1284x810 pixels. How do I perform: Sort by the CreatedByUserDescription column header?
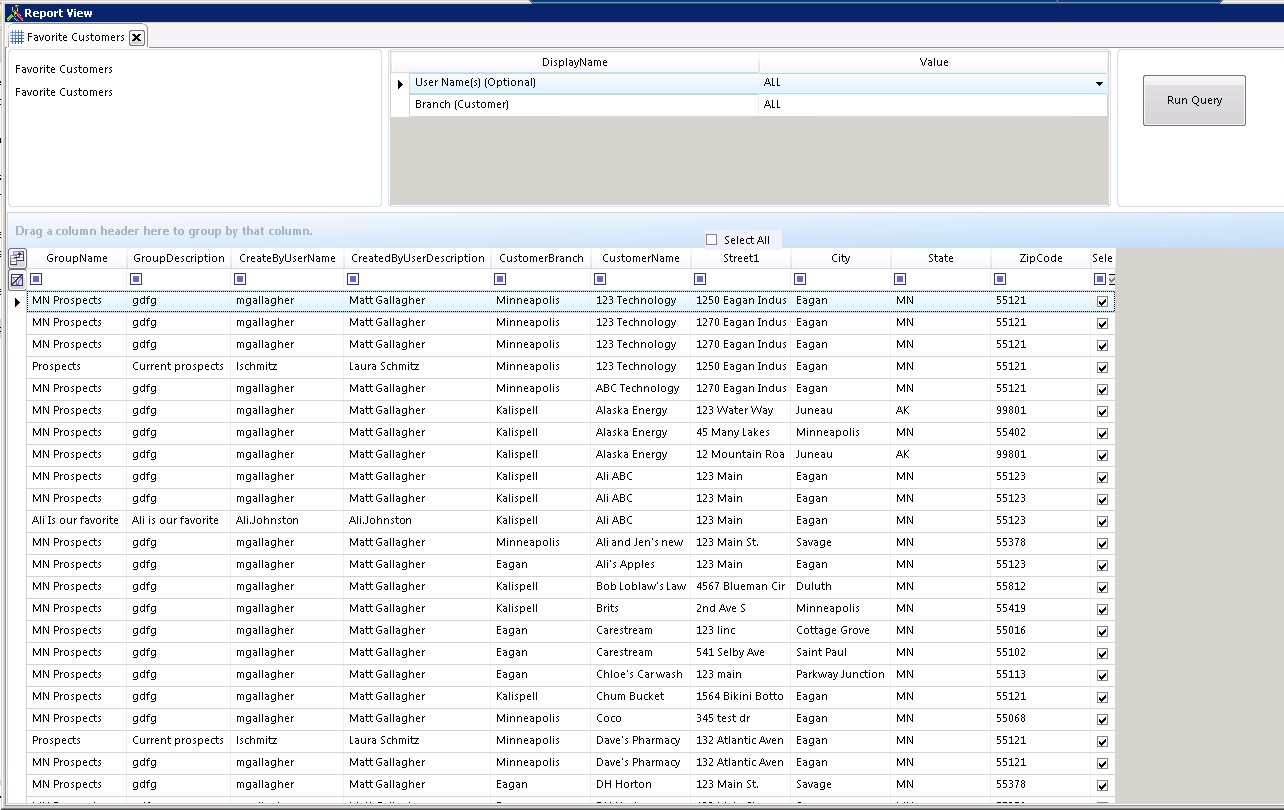tap(418, 258)
